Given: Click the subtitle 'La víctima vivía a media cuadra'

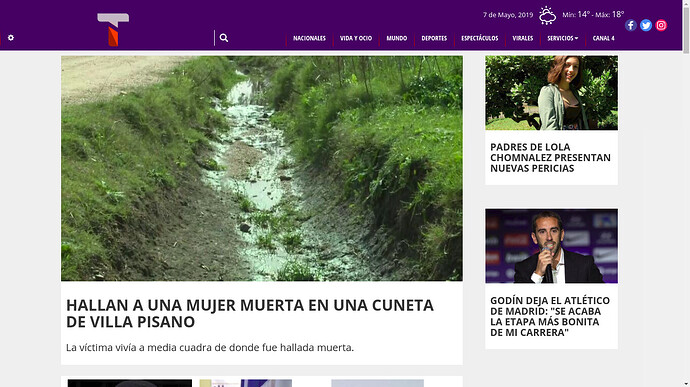Looking at the screenshot, I should tap(210, 347).
